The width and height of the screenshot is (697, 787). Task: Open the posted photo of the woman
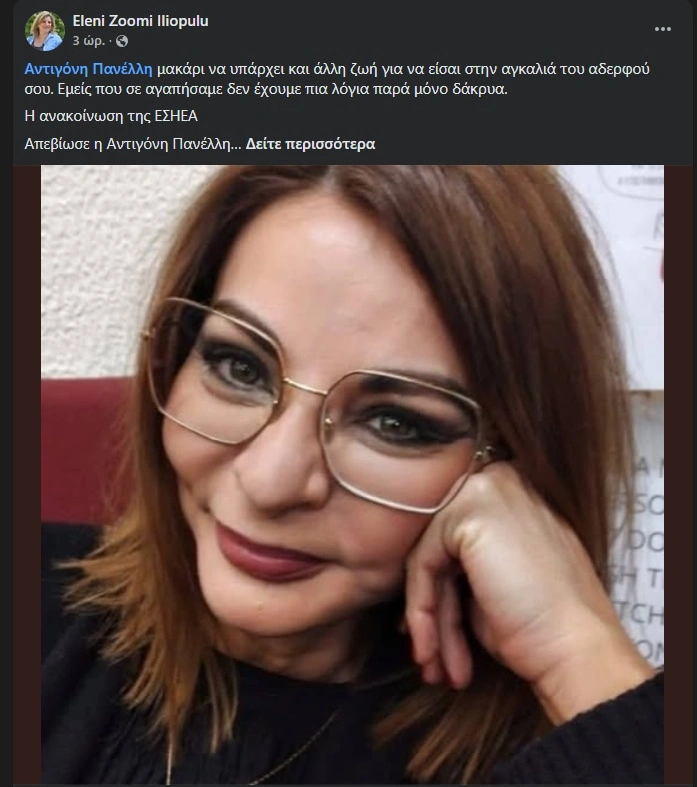352,474
